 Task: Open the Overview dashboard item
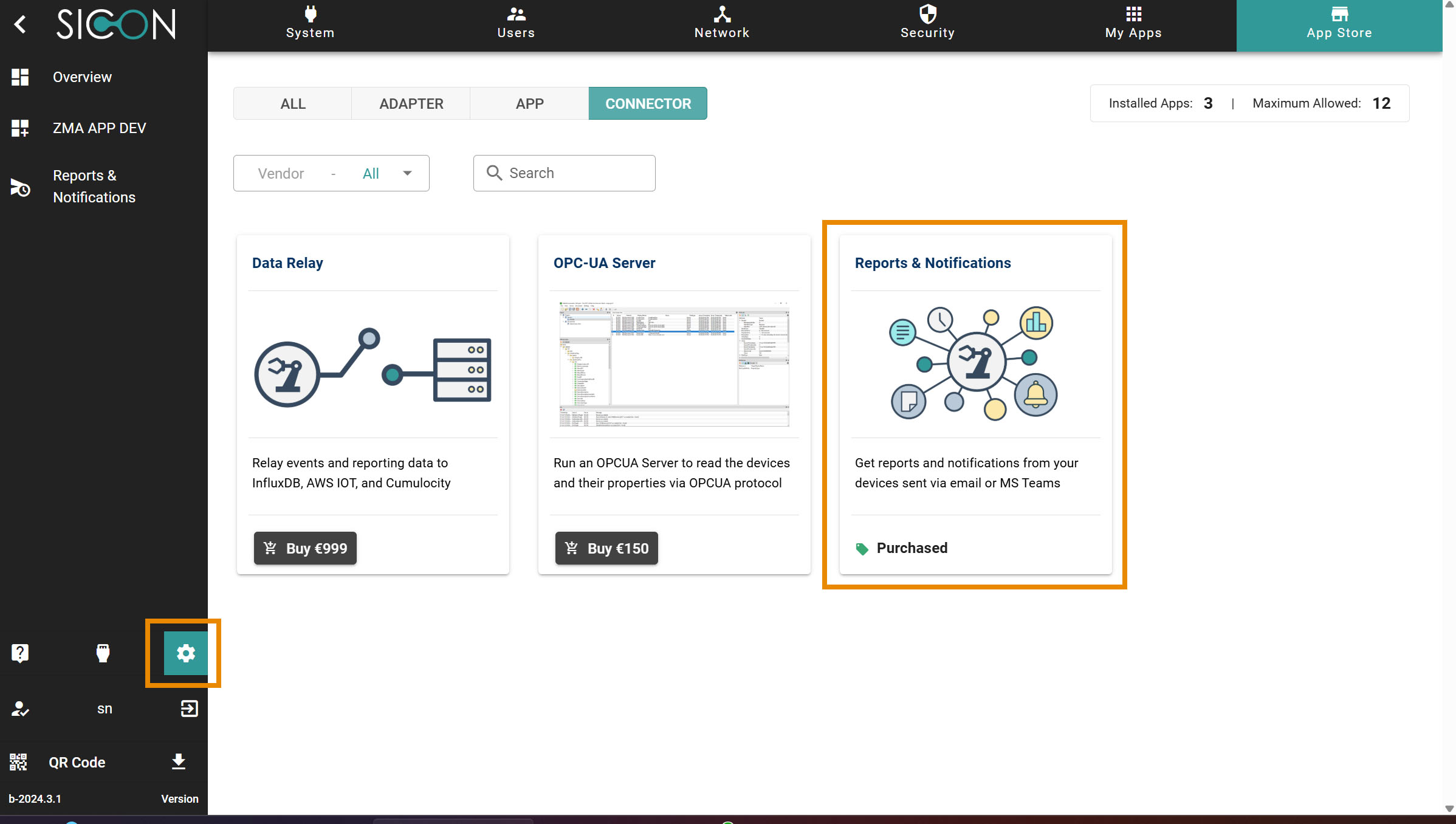click(82, 77)
